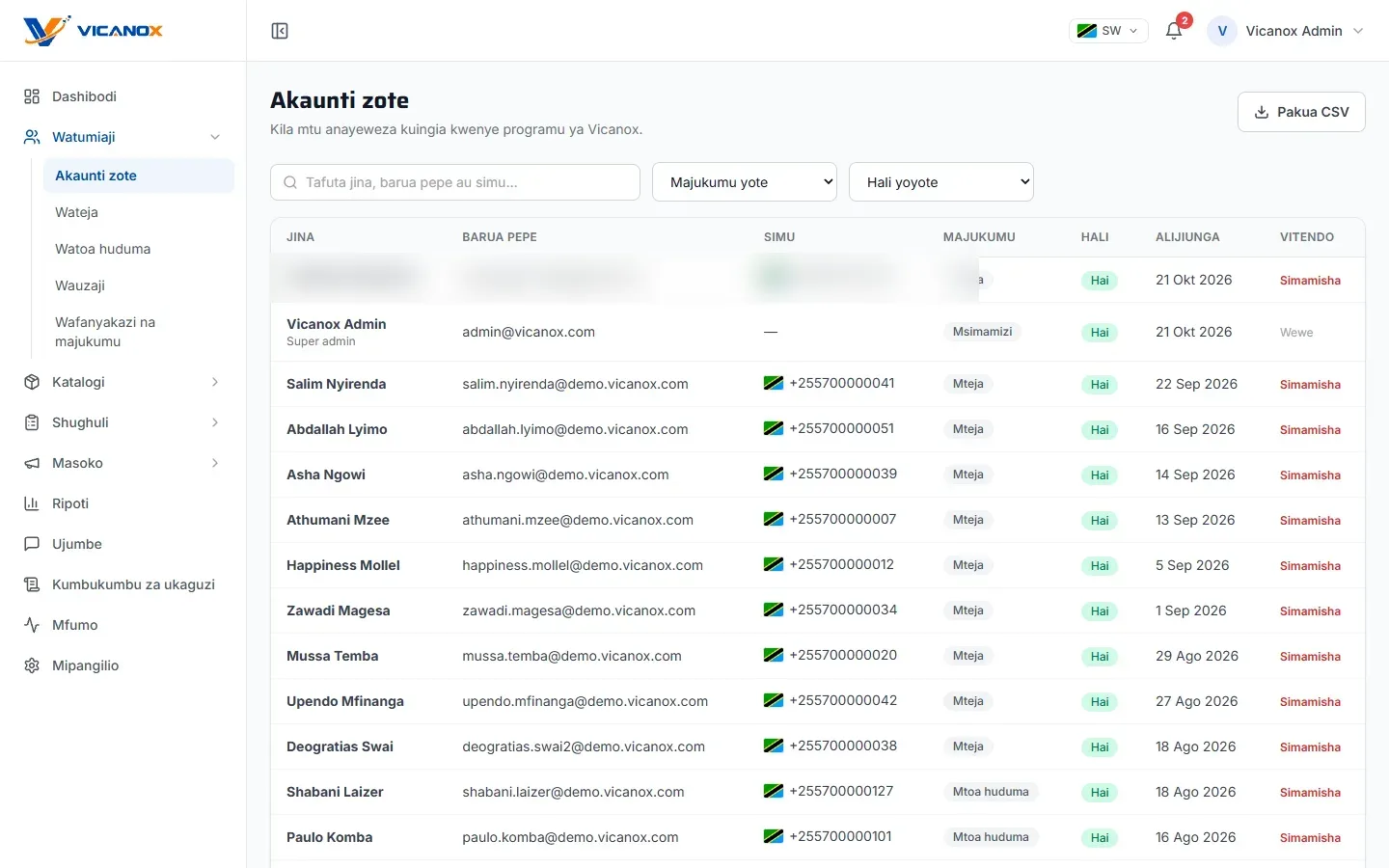Image resolution: width=1389 pixels, height=868 pixels.
Task: Click the Kumbukumbu za ukaguzi log icon
Action: pyautogui.click(x=32, y=584)
